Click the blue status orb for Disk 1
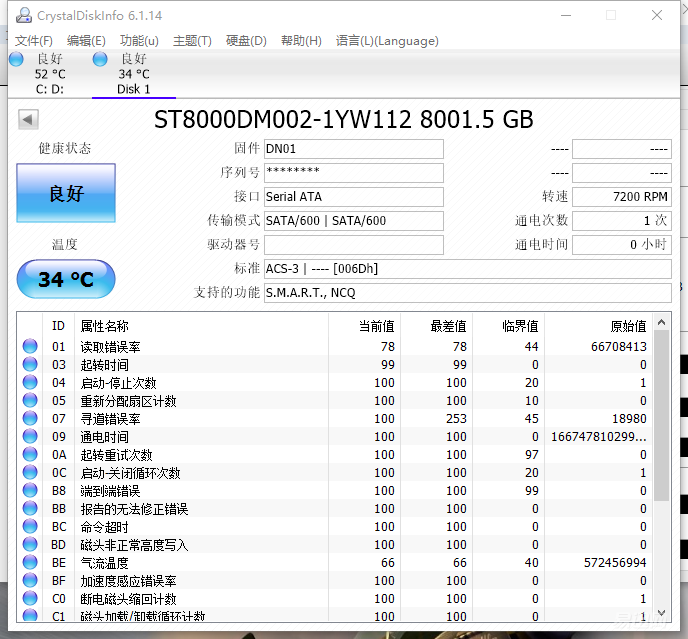 [100, 59]
